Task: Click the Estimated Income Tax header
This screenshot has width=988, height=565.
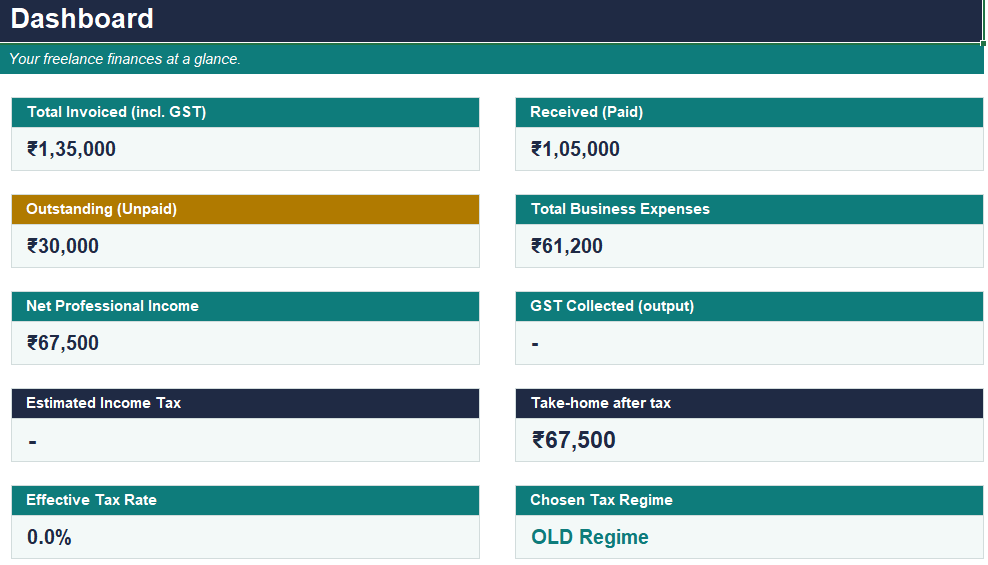Action: point(245,403)
